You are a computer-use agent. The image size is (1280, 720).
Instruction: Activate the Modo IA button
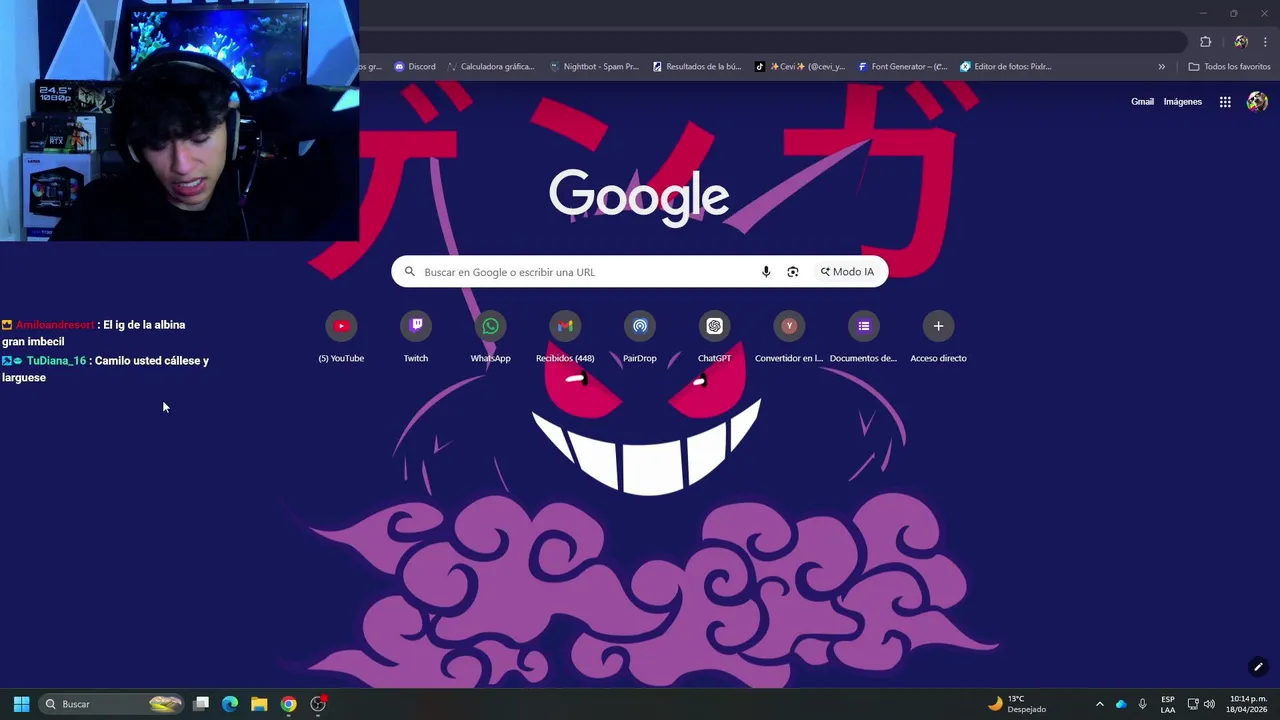pos(847,272)
